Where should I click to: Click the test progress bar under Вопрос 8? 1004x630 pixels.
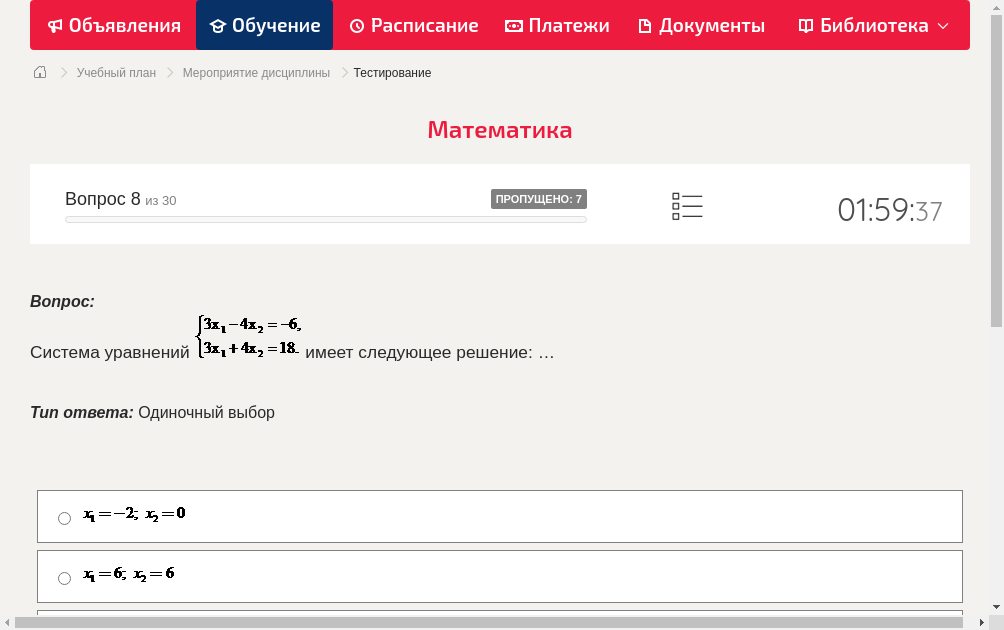coord(325,219)
